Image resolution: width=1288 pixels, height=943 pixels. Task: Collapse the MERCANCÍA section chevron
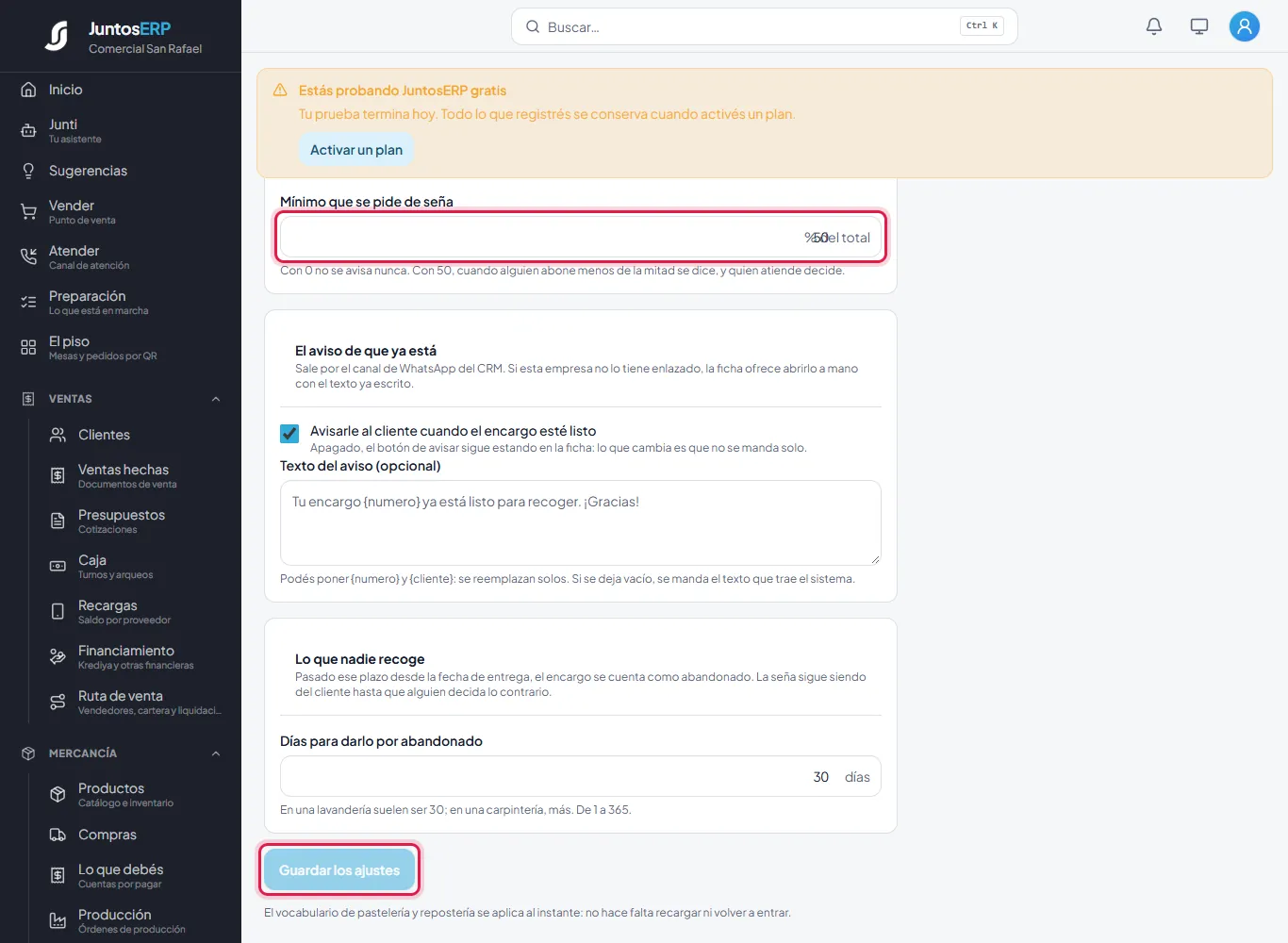pos(216,753)
